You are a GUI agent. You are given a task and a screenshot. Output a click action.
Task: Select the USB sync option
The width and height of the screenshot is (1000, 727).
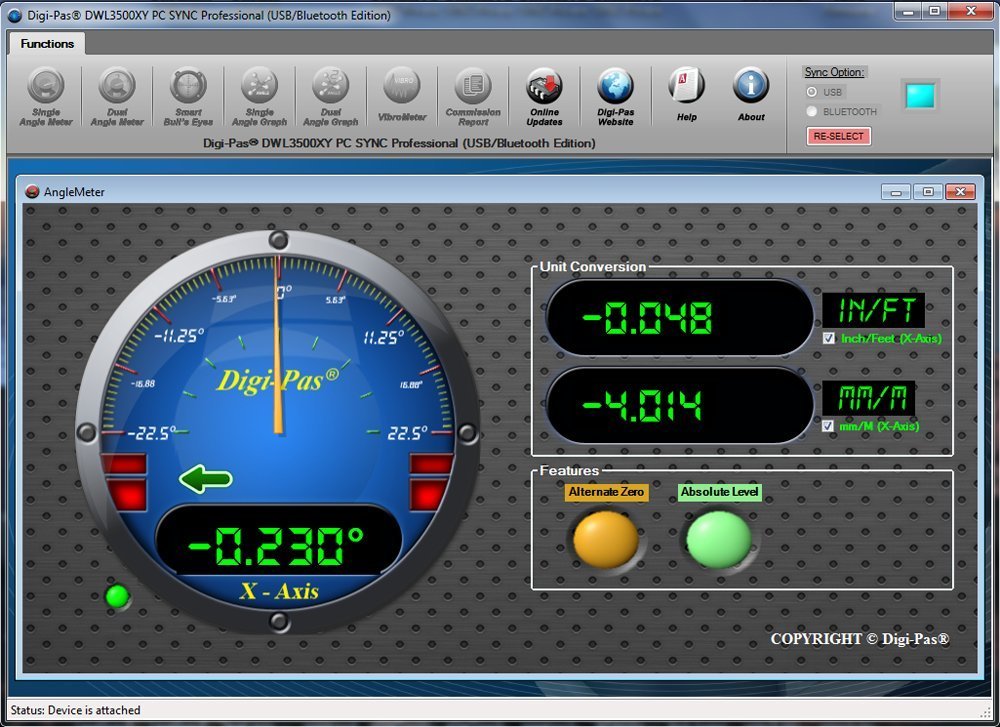[x=812, y=92]
